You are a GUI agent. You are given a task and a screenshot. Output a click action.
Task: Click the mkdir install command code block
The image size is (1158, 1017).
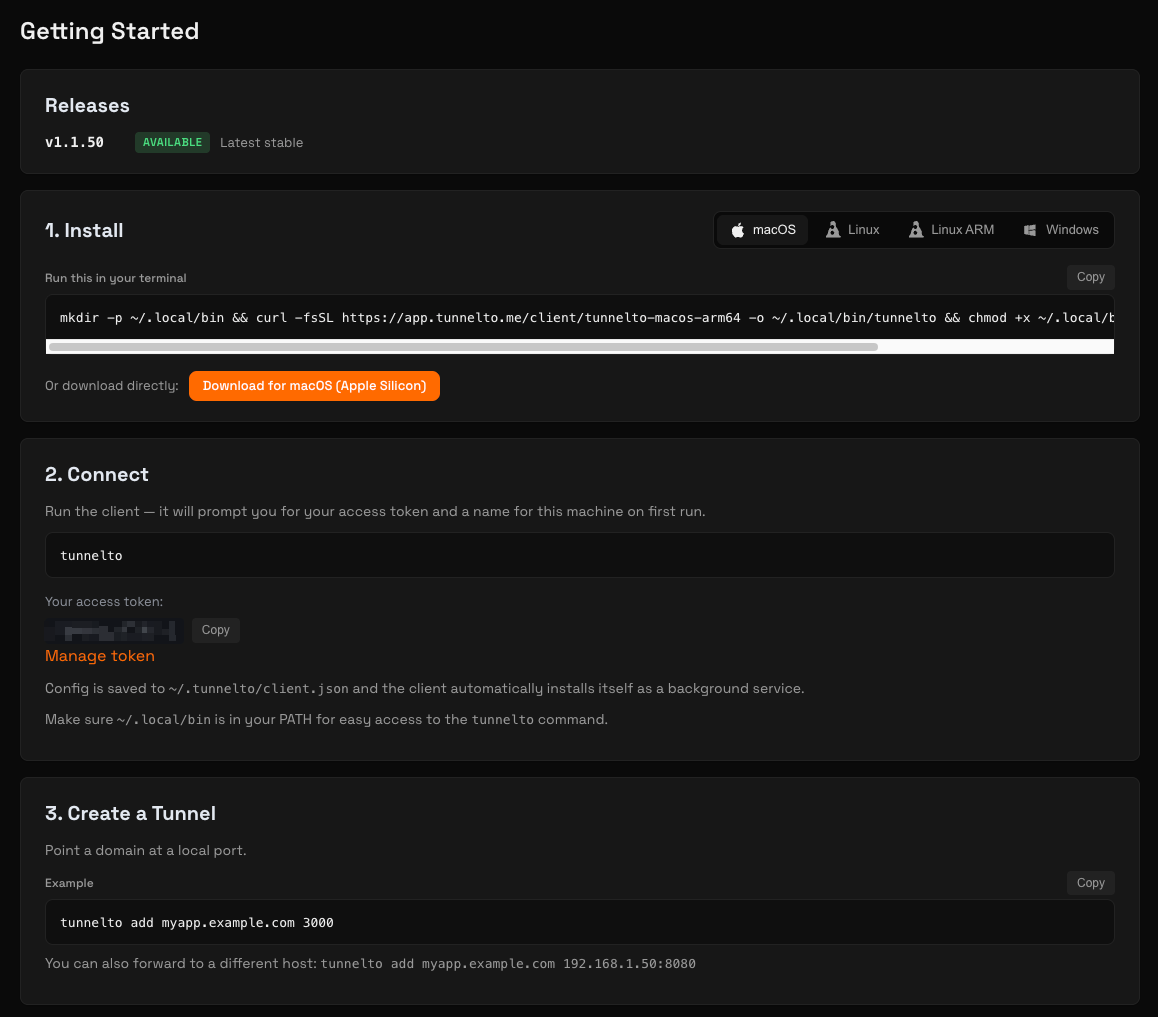click(580, 317)
